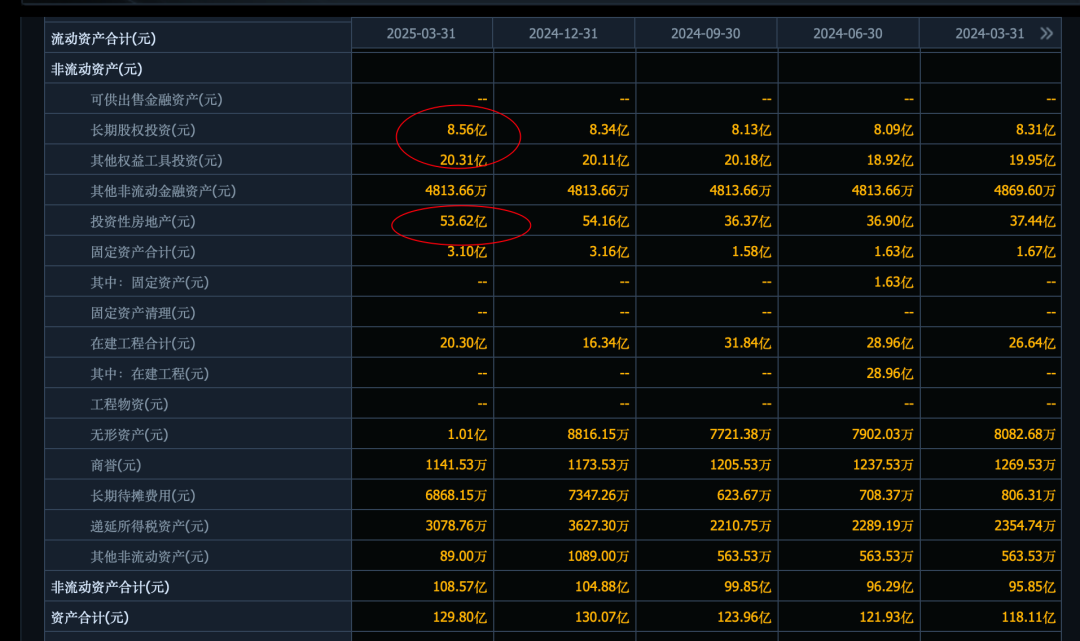Click the 129.80亿 total assets value

459,616
